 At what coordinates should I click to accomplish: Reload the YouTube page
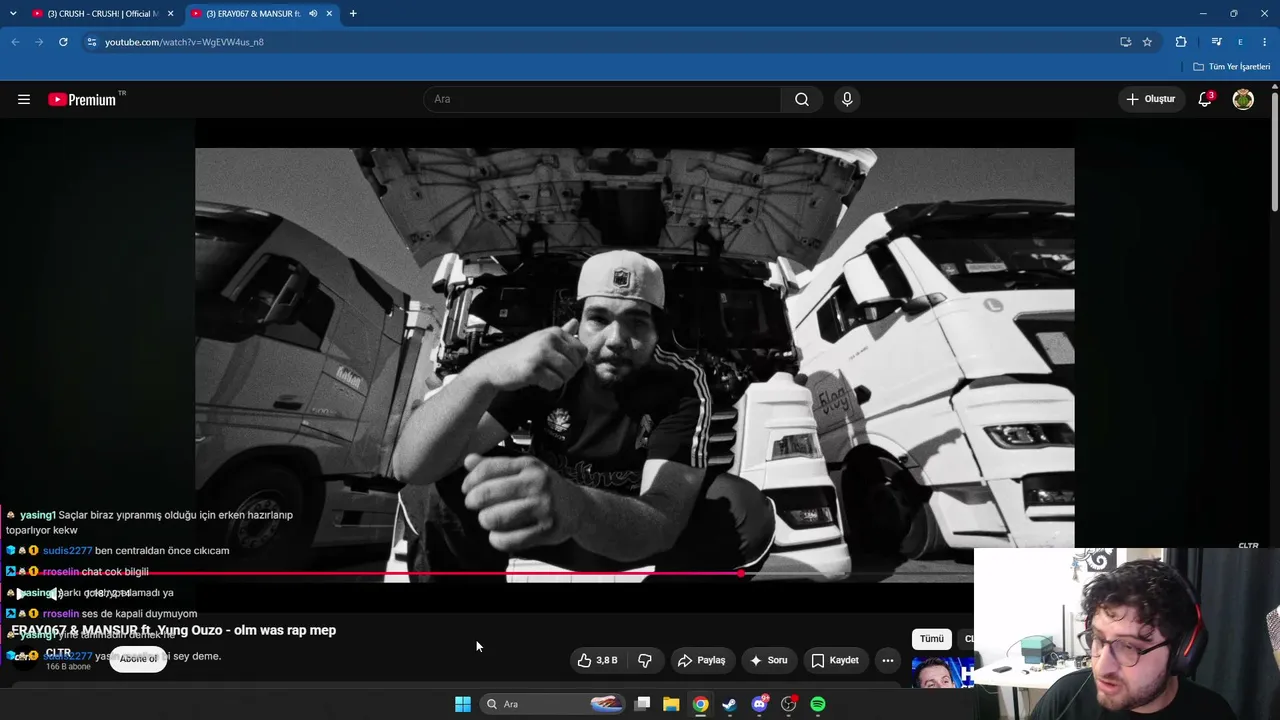coord(63,42)
